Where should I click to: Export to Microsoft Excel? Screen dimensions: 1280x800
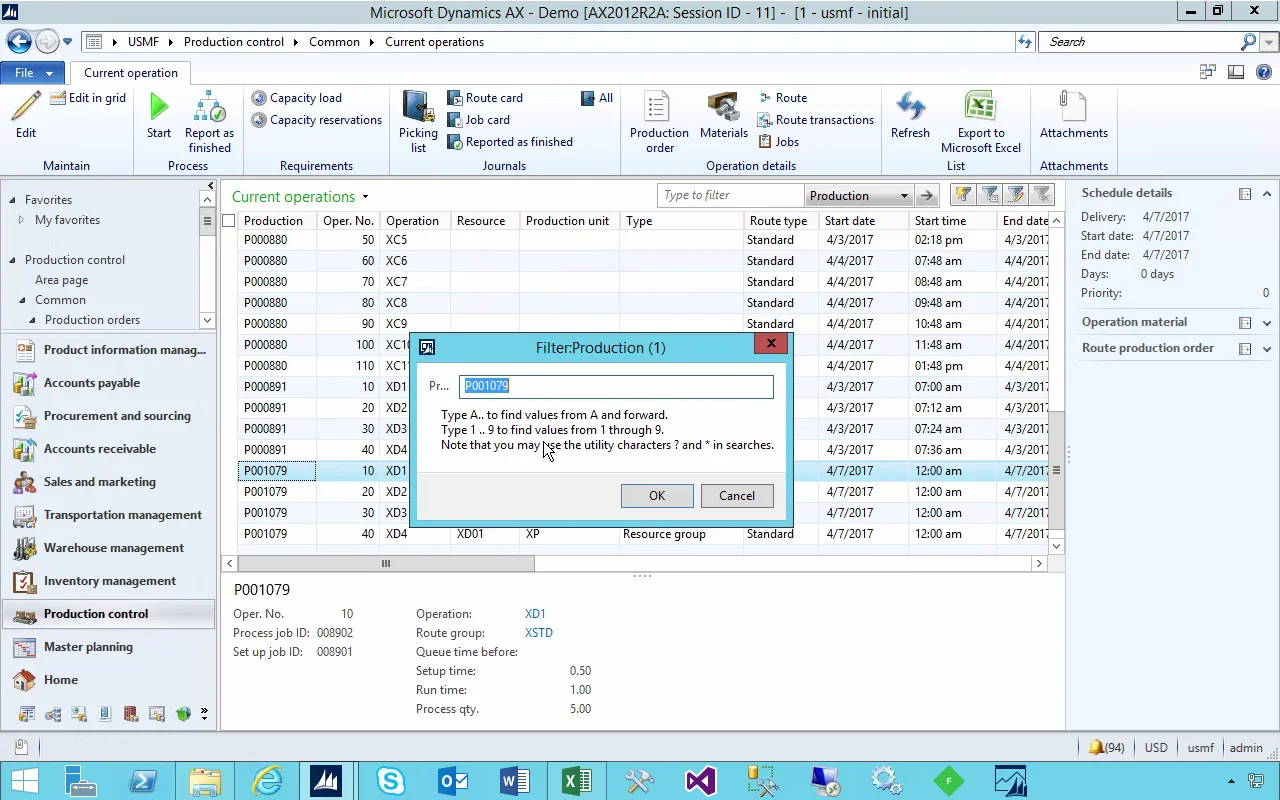coord(981,122)
